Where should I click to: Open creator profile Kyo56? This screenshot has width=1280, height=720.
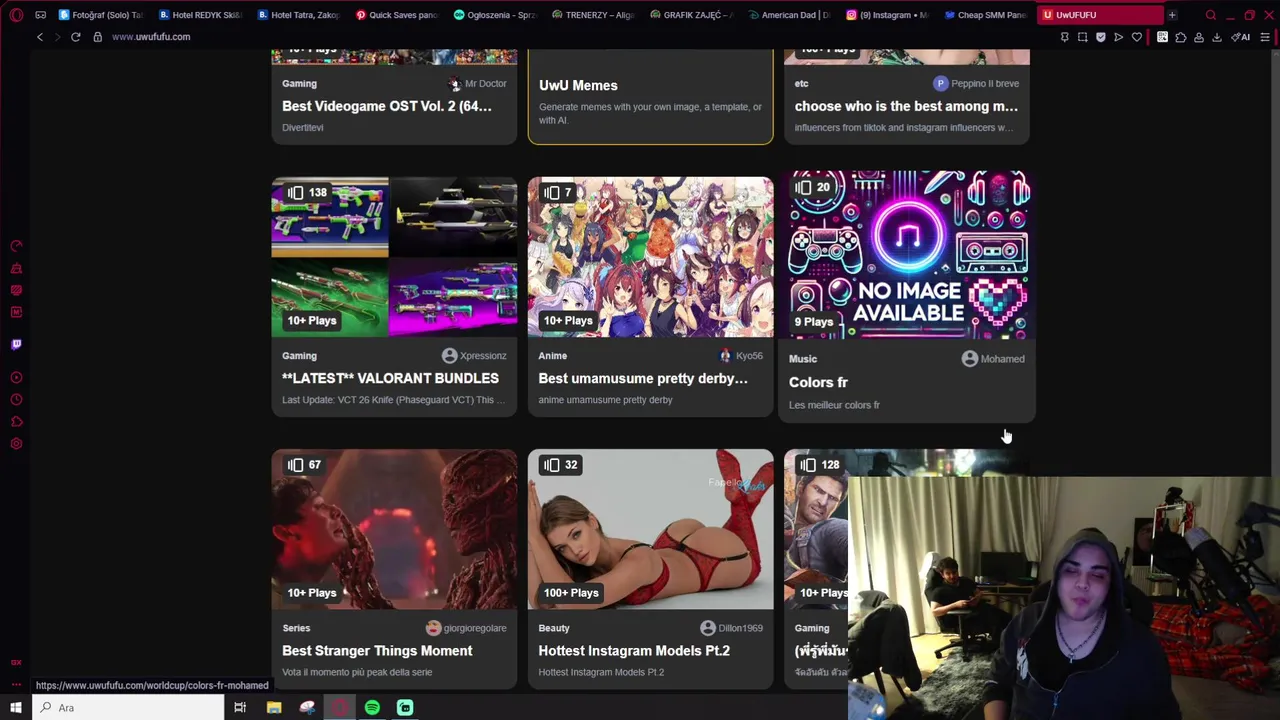[x=741, y=356]
